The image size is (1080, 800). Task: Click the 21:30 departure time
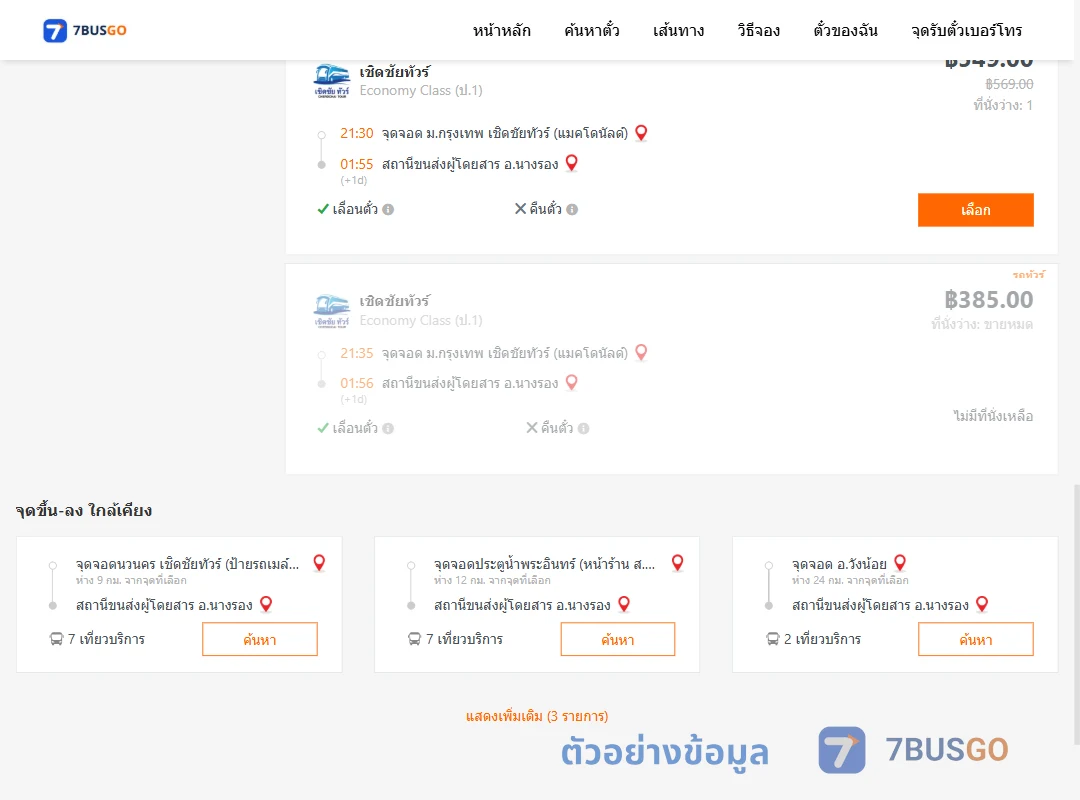[357, 133]
